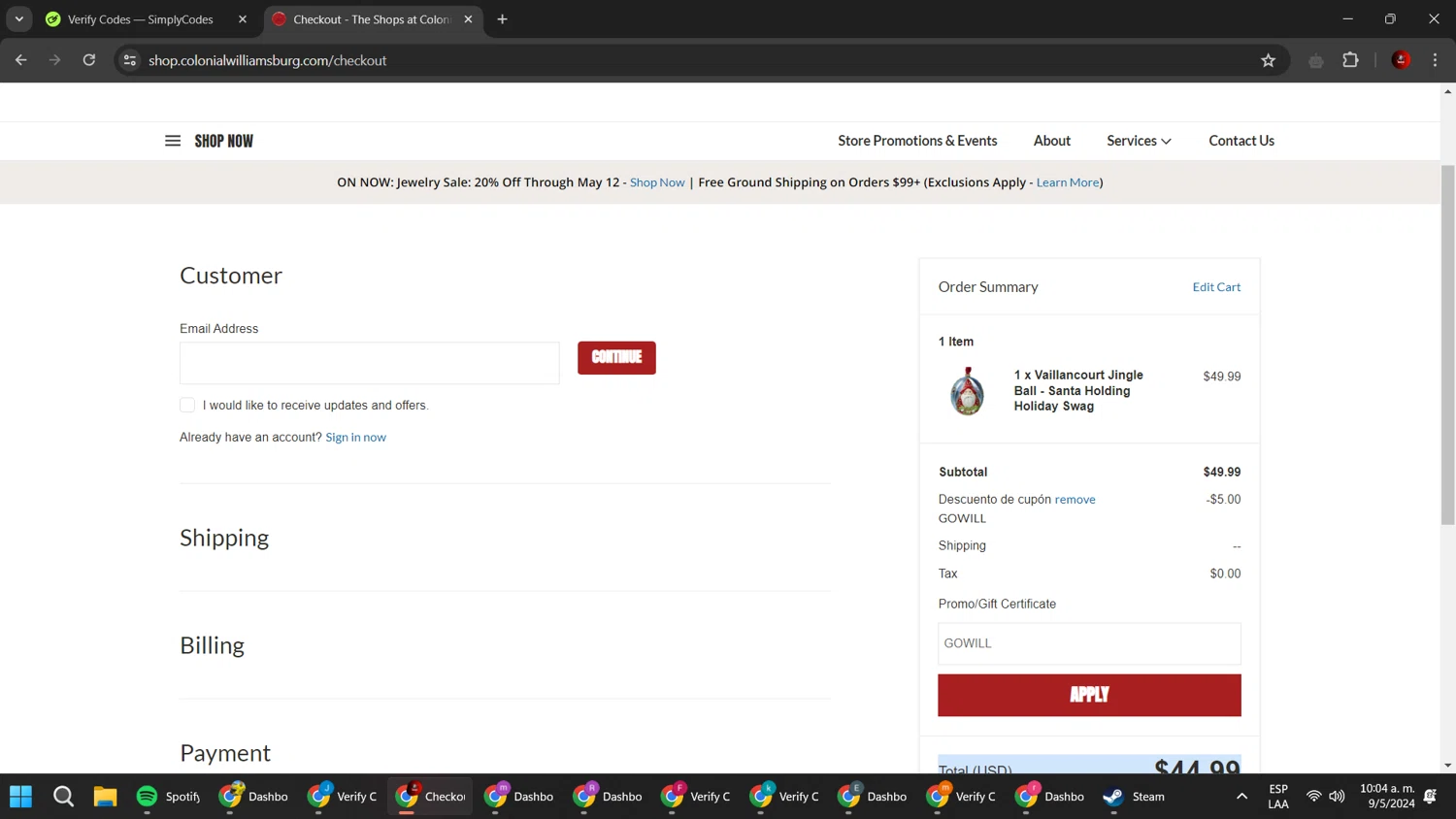Show hidden system tray icons
Screen dimensions: 1456x819
(1241, 797)
